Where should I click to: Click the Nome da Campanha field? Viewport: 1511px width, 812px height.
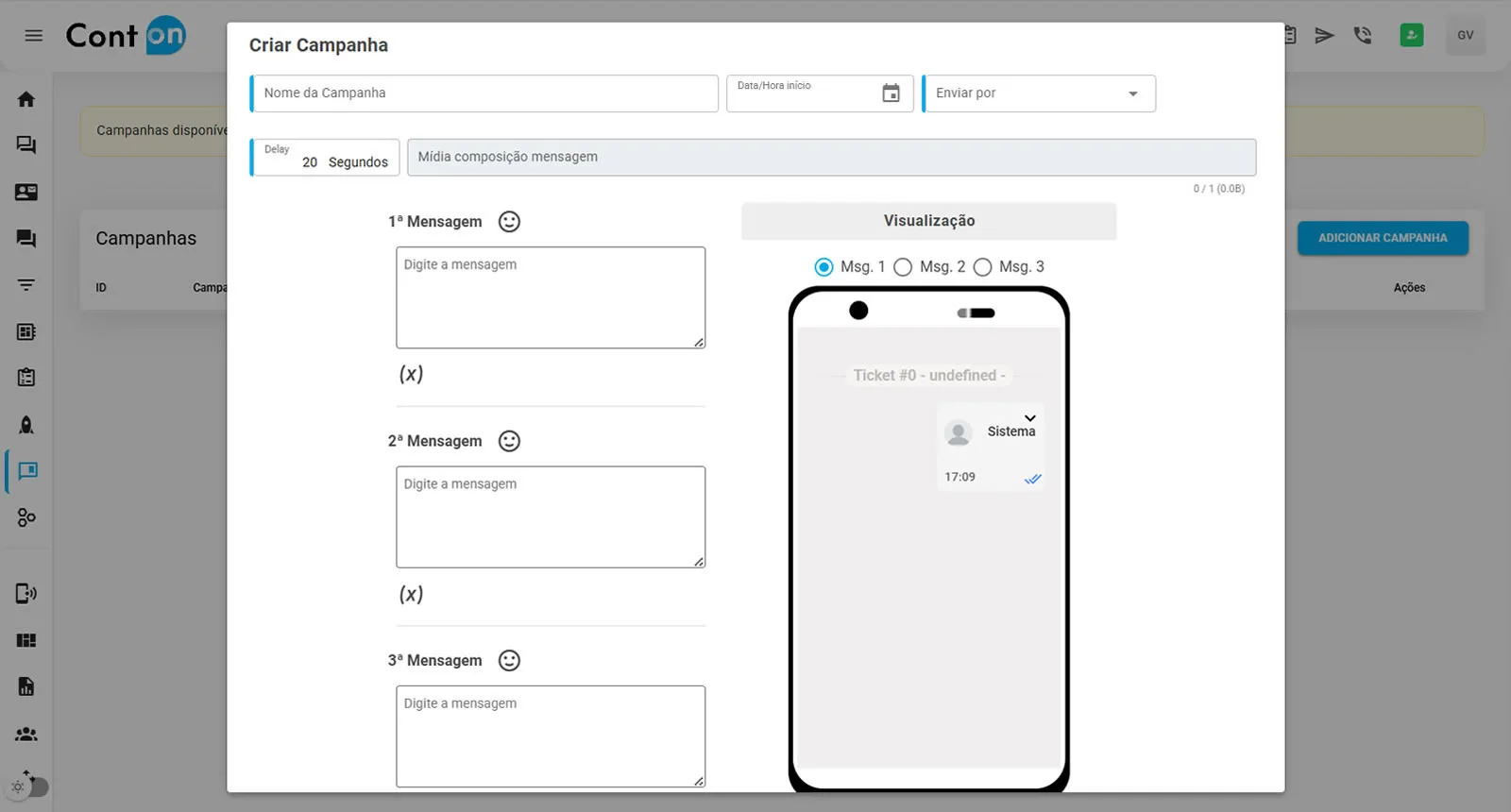point(484,93)
